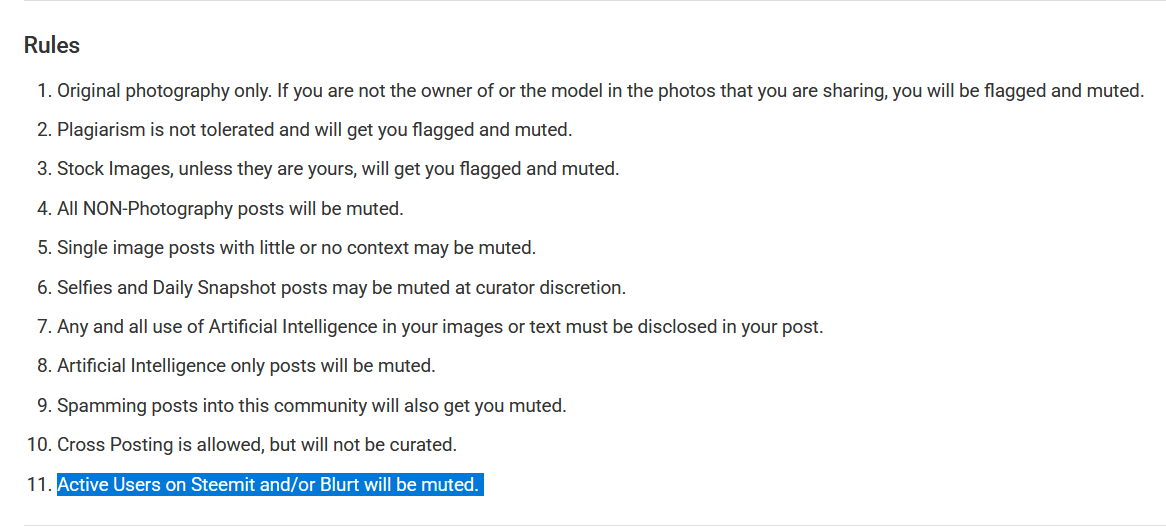Click the "Spamming posts into this community" rule
Screen dimensions: 1166x531
tap(312, 406)
